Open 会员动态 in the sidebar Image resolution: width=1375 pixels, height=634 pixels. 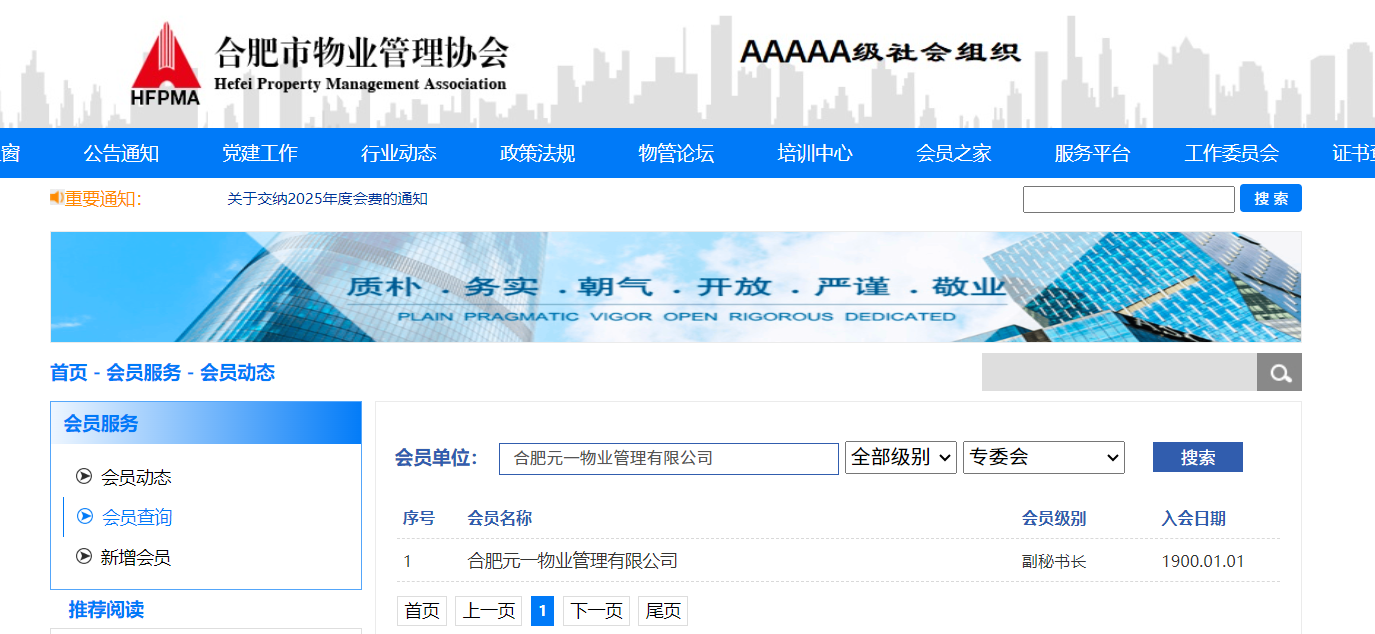136,477
